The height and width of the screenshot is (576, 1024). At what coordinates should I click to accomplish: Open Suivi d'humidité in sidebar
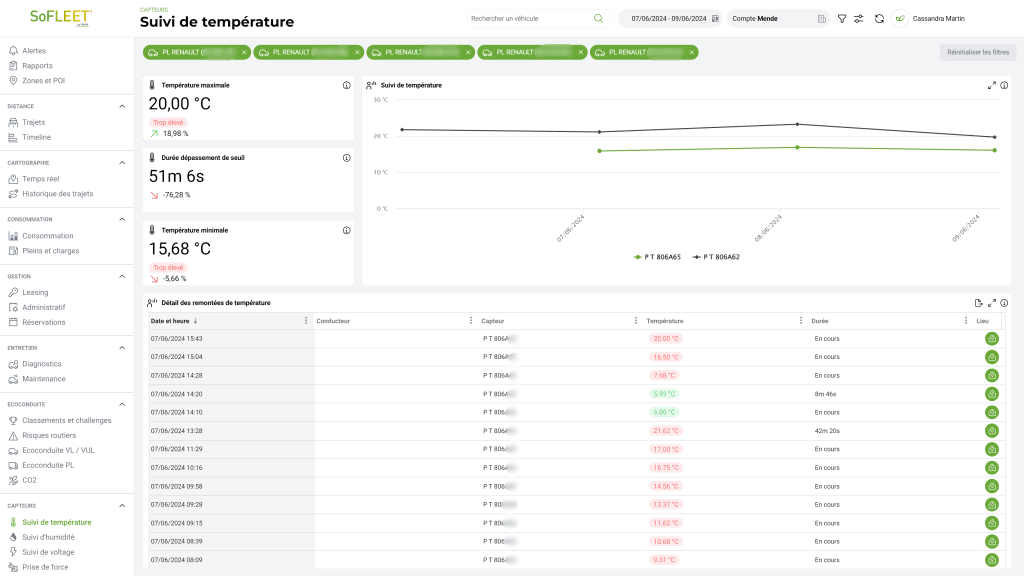point(48,537)
